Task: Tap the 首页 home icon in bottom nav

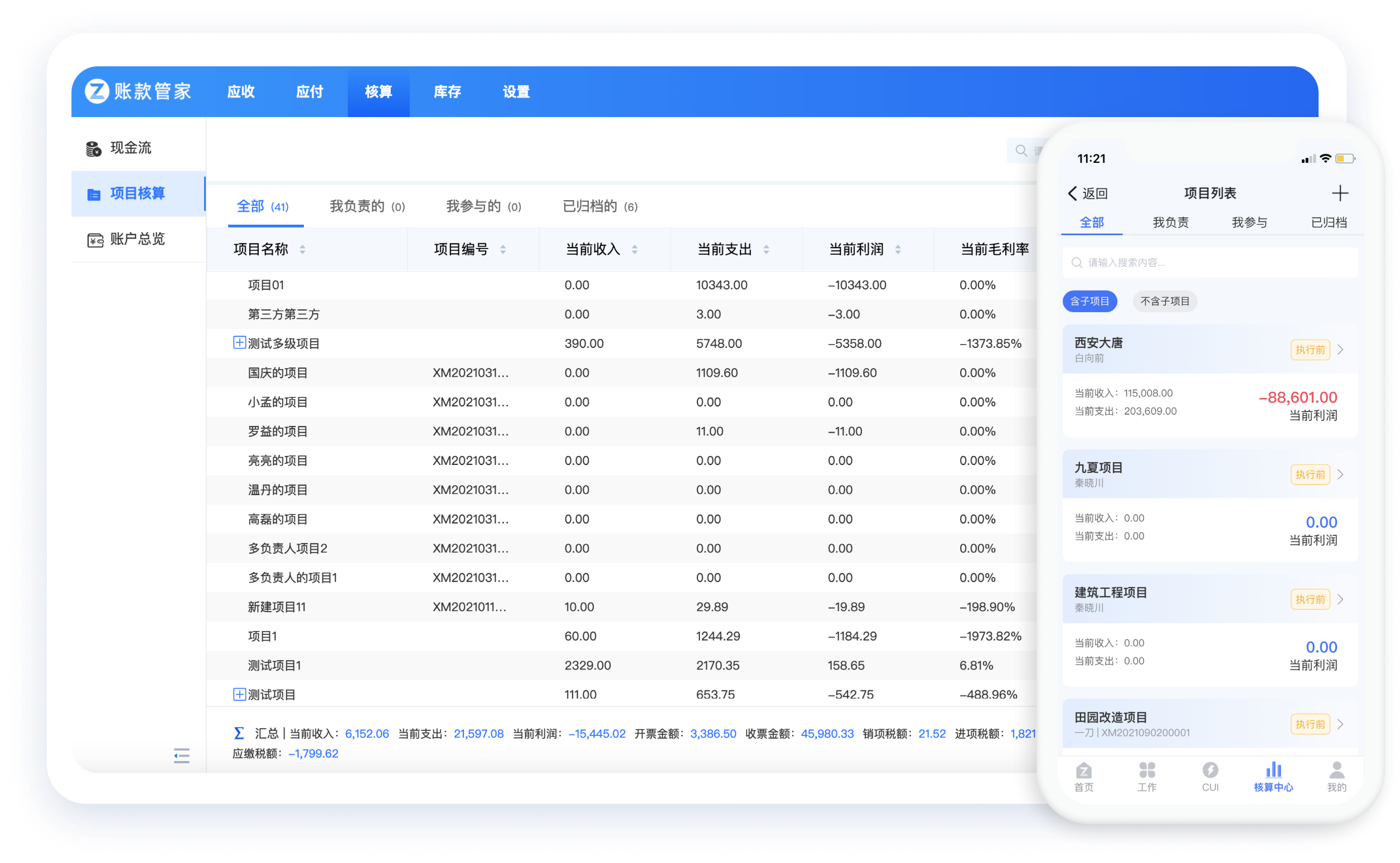Action: click(1083, 771)
